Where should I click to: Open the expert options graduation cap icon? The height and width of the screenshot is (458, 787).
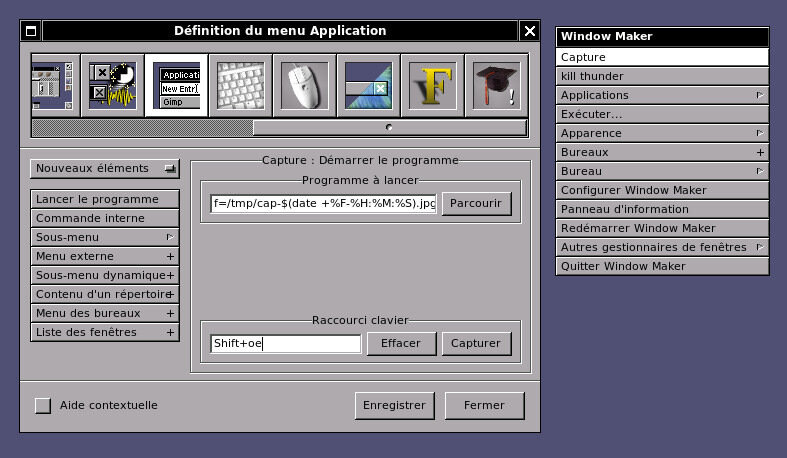[496, 85]
